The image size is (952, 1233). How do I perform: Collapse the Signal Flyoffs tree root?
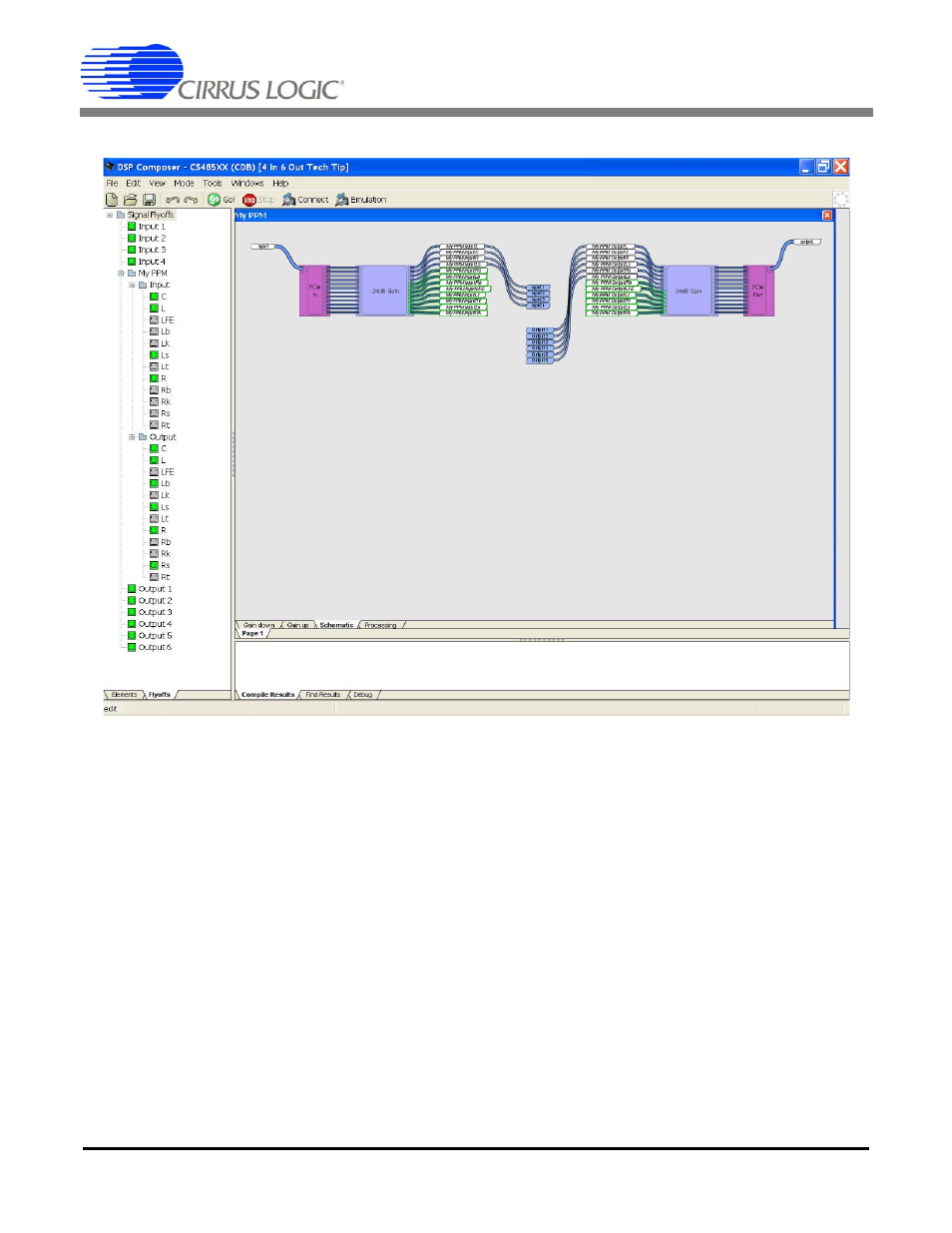(110, 215)
